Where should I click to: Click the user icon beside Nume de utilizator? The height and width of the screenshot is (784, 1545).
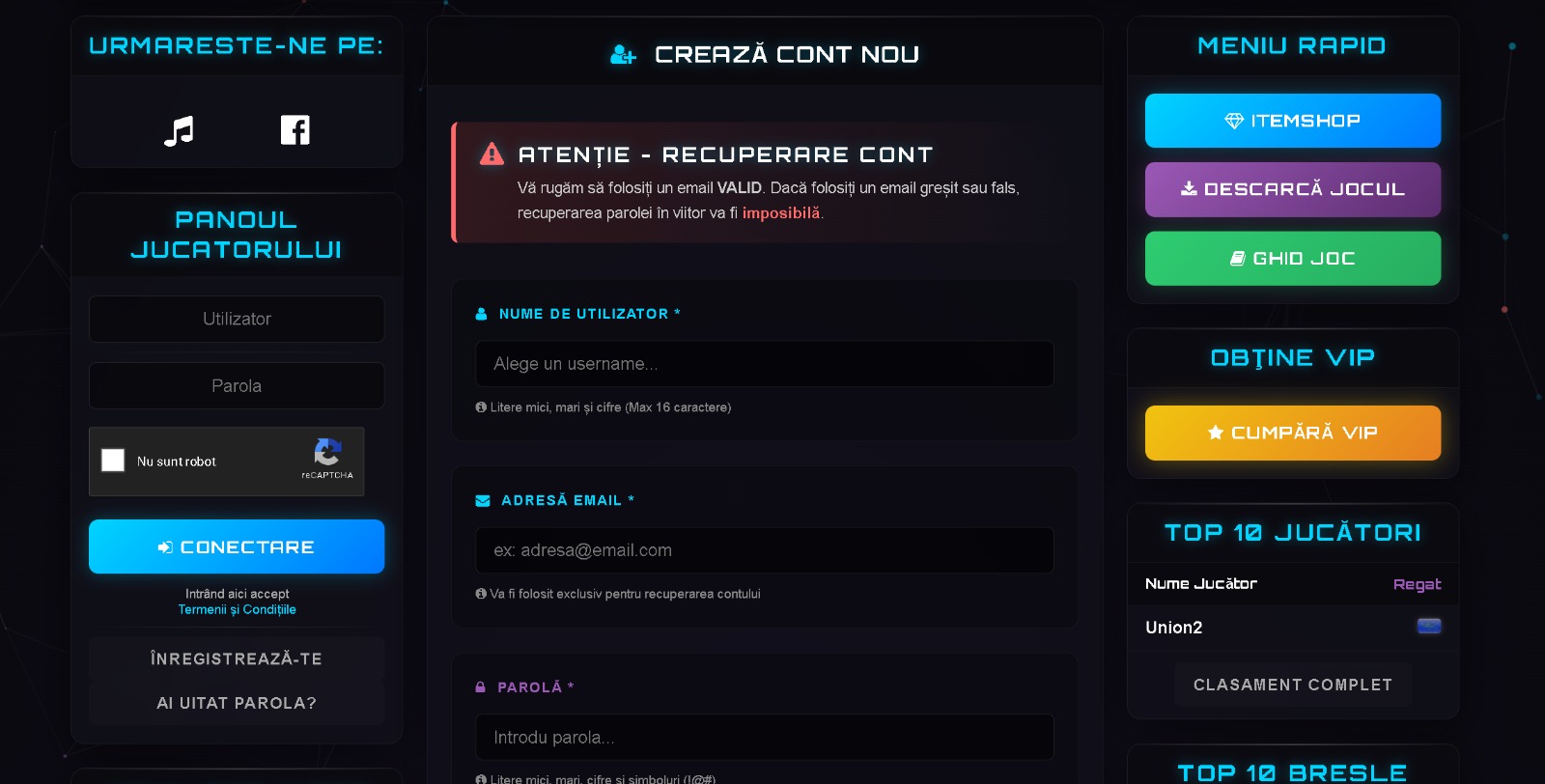pyautogui.click(x=481, y=314)
